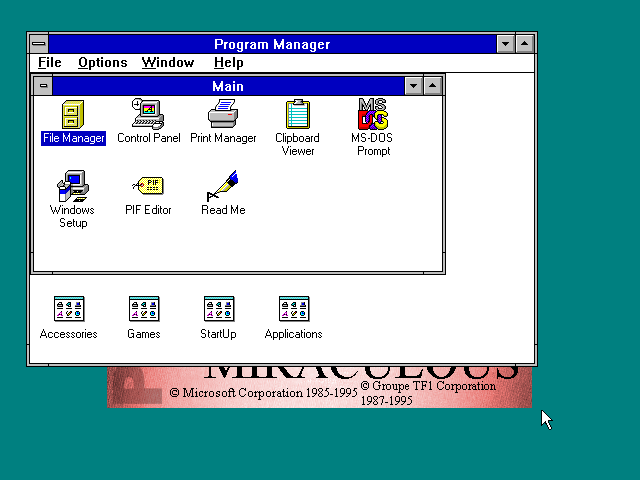Select the Accessories program group icon
This screenshot has height=480, width=640.
click(69, 309)
